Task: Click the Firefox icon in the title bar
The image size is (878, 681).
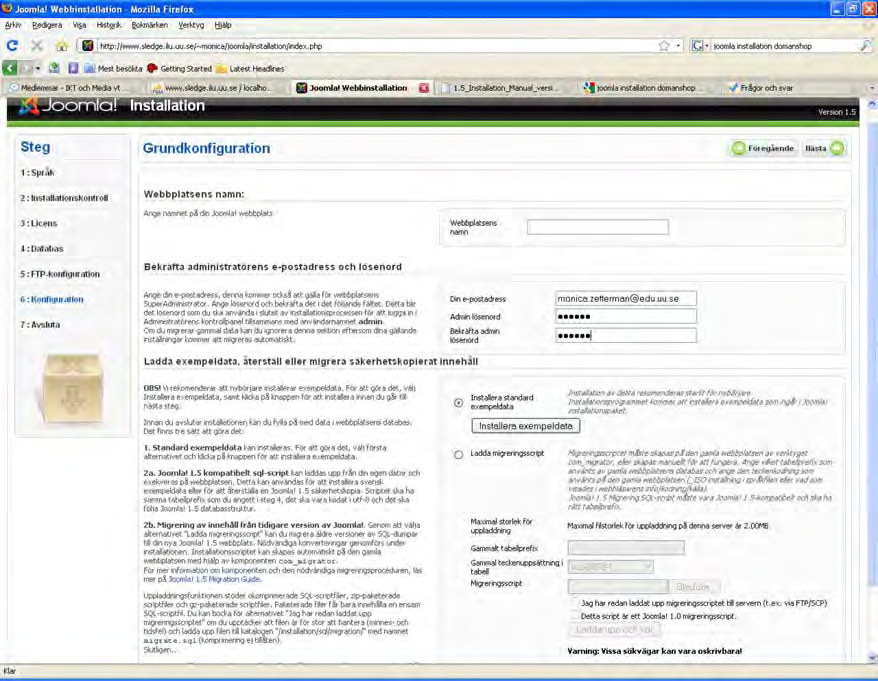Action: (x=7, y=8)
